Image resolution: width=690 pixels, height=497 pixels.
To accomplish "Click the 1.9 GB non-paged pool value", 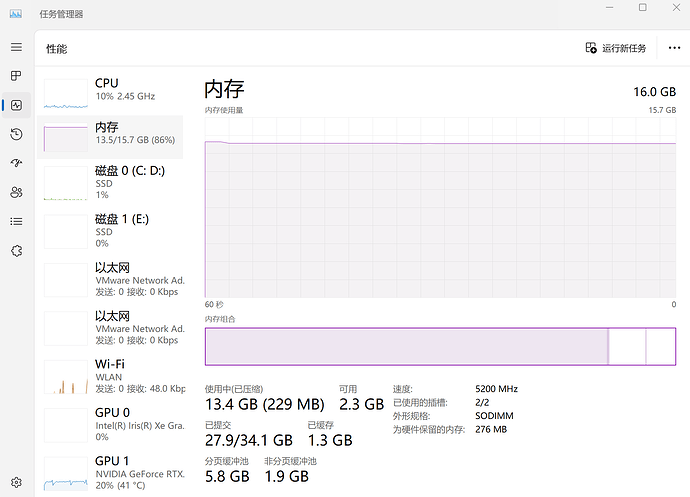I will [x=286, y=476].
